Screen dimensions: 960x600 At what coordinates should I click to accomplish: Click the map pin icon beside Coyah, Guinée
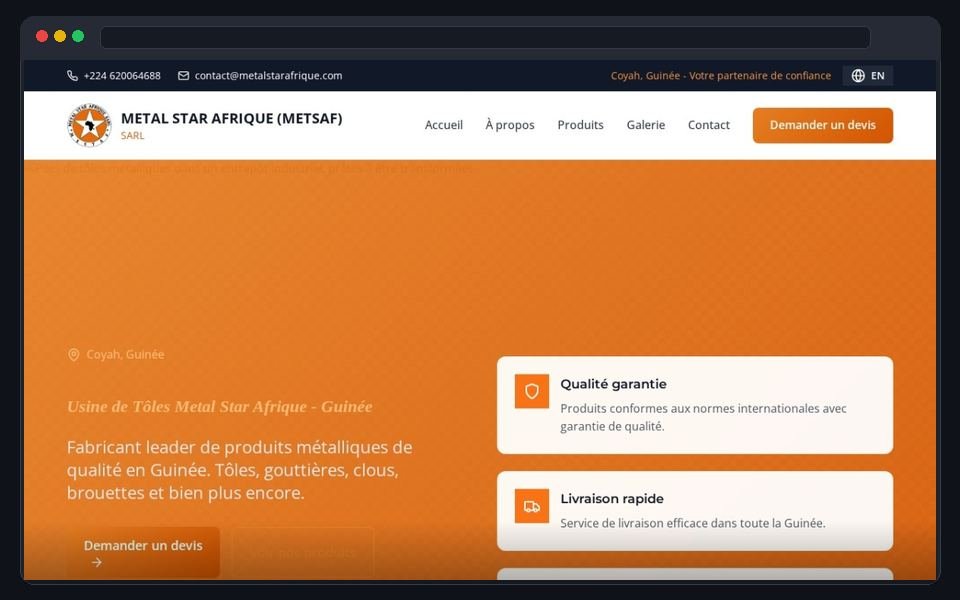coord(73,355)
